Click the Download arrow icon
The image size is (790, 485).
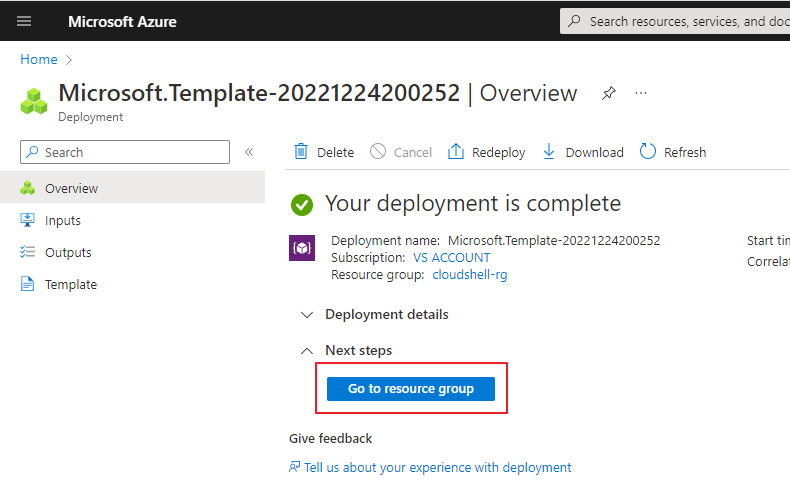coord(549,152)
